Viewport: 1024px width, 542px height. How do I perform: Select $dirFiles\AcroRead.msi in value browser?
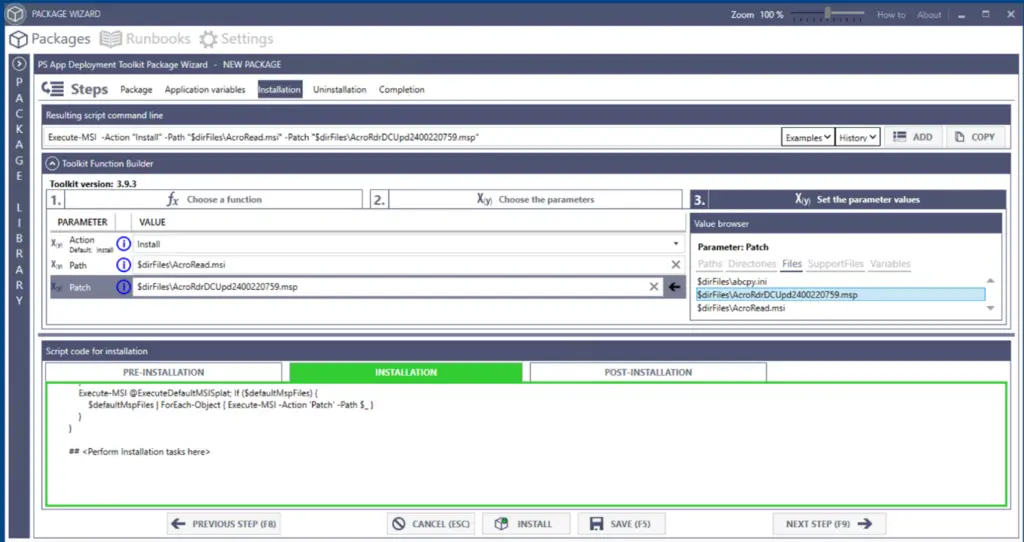(x=840, y=308)
